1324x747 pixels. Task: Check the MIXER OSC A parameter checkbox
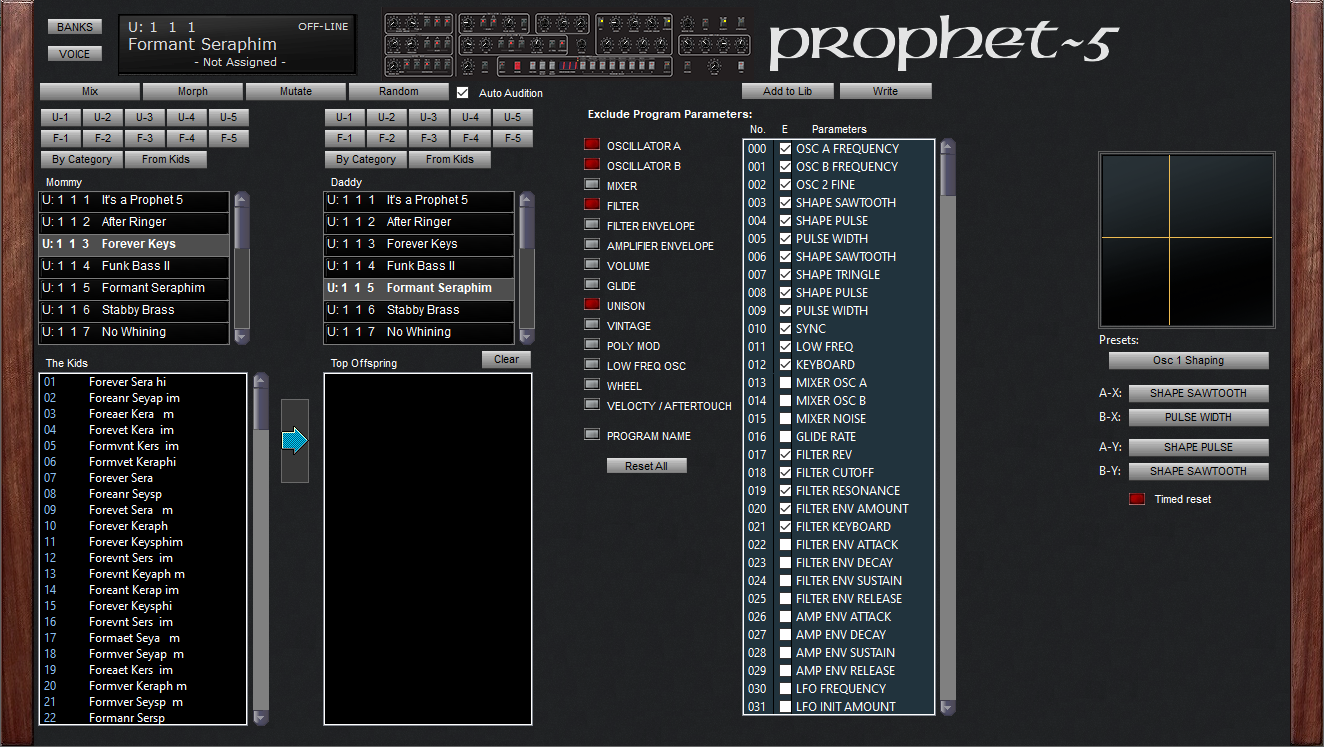tap(785, 383)
